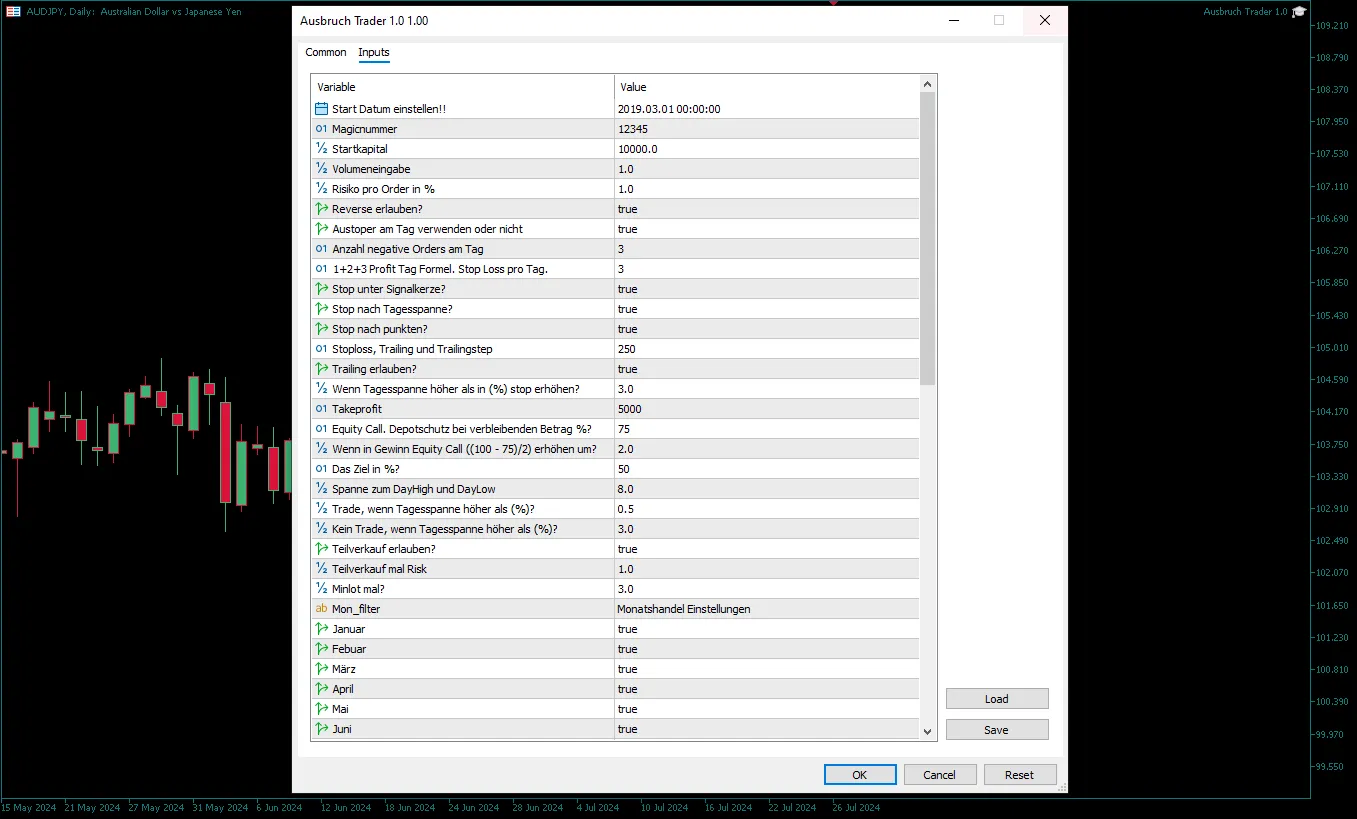Select the date value 2019.03.01 00:00:00
The height and width of the screenshot is (819, 1357).
(x=669, y=109)
